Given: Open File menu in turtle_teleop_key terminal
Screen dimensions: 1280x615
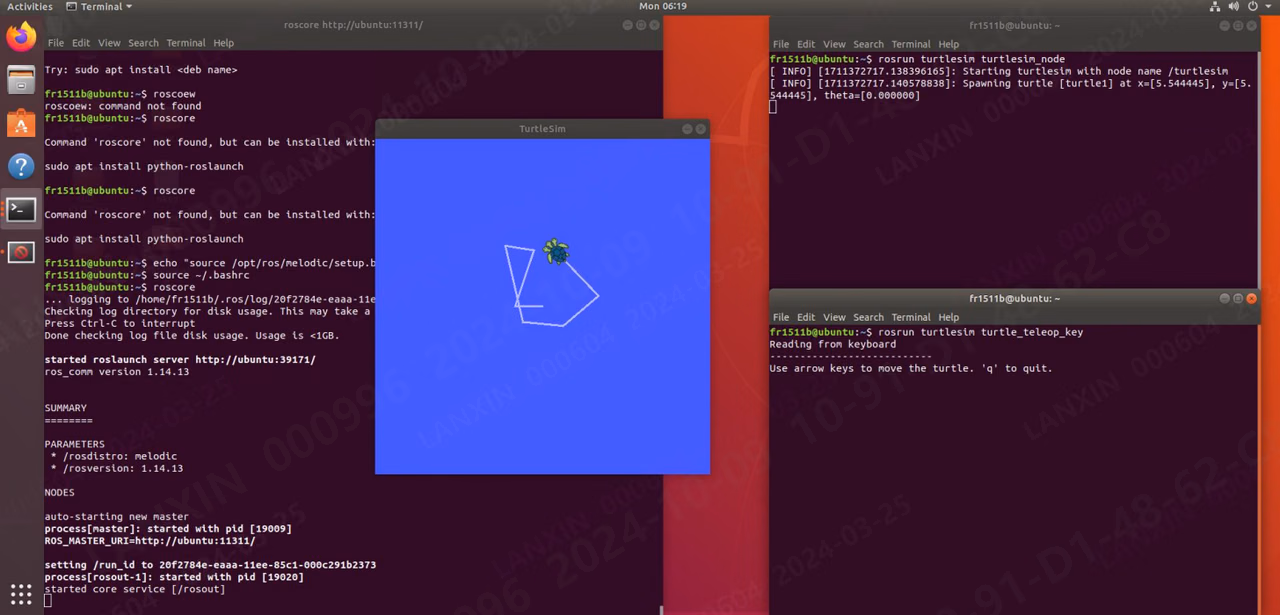Looking at the screenshot, I should [781, 317].
